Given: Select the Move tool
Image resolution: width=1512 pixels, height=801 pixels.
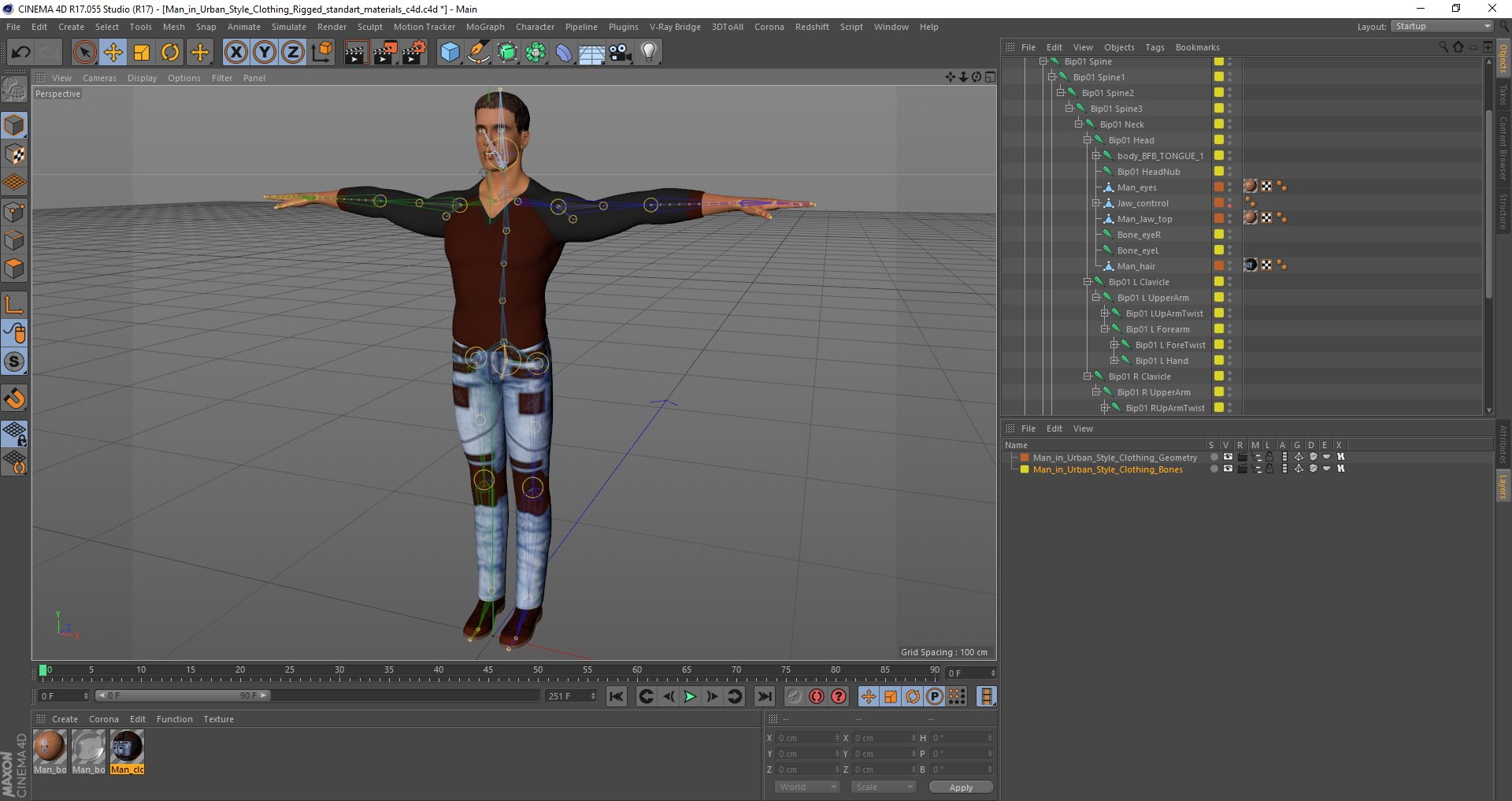Looking at the screenshot, I should point(113,53).
